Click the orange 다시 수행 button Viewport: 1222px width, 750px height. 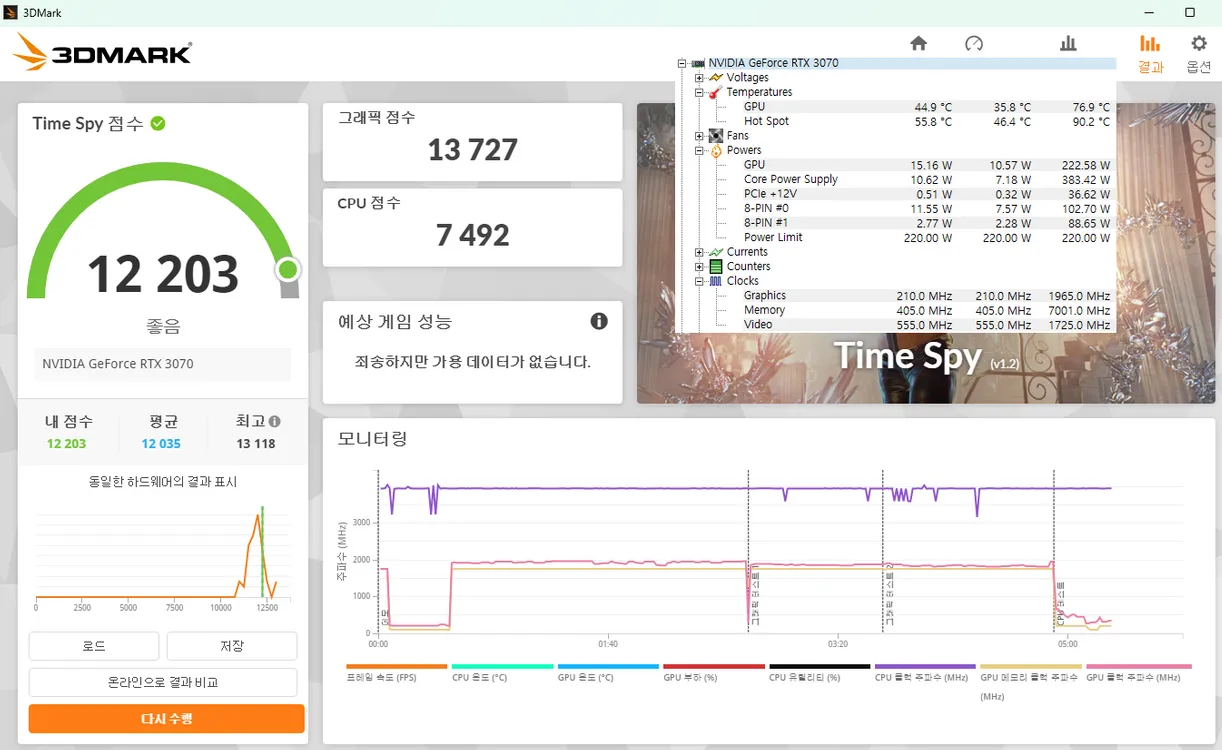pyautogui.click(x=166, y=719)
